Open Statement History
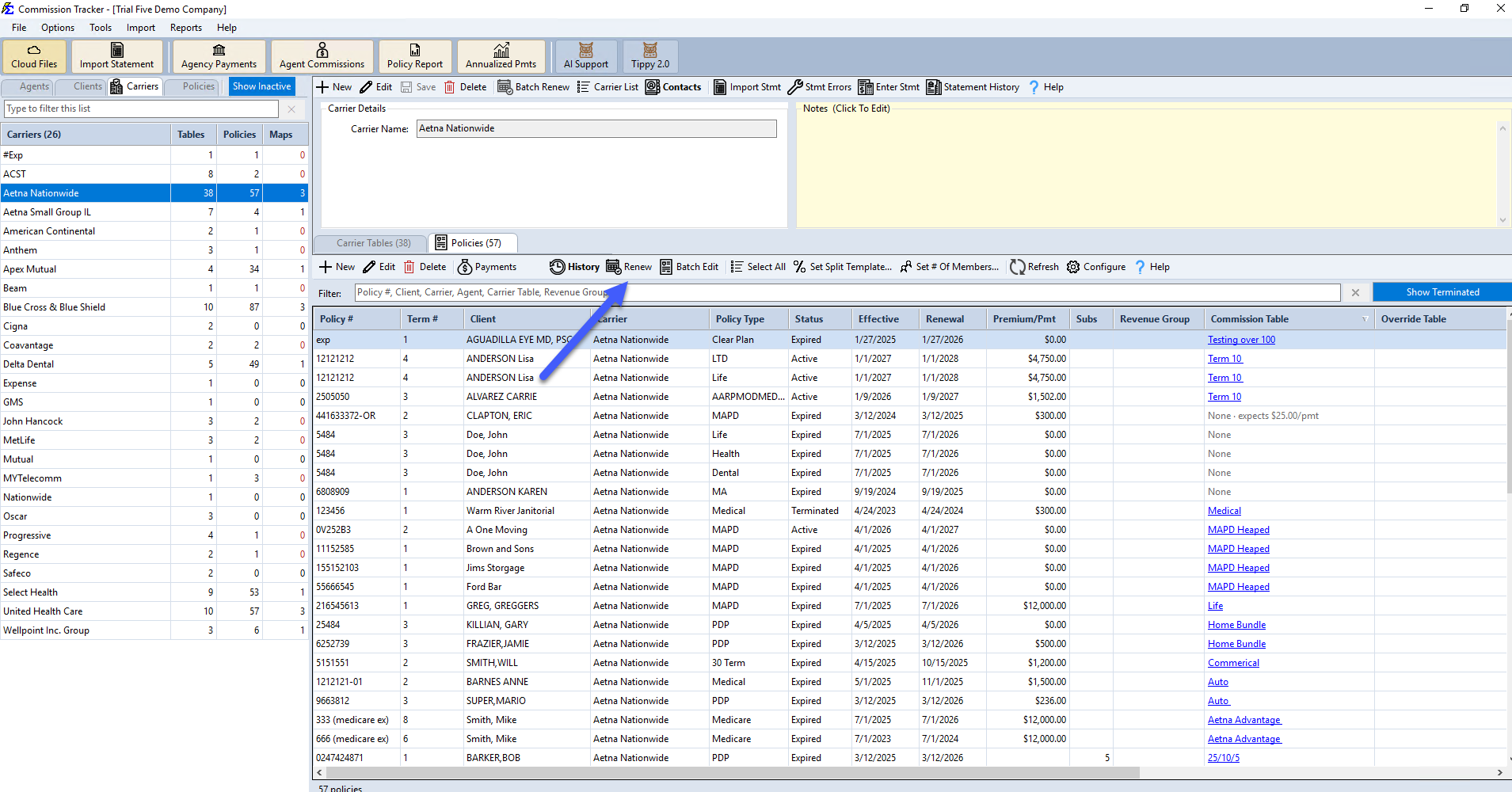Image resolution: width=1512 pixels, height=792 pixels. click(973, 87)
